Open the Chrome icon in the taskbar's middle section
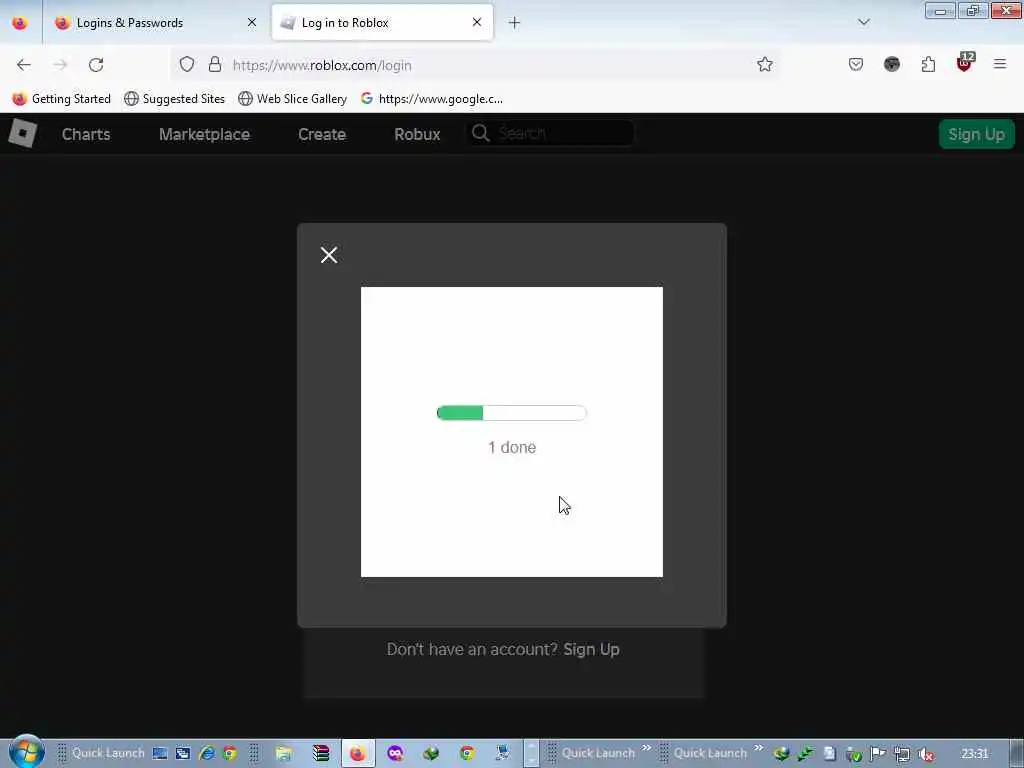Screen dimensions: 1024x768 point(466,753)
